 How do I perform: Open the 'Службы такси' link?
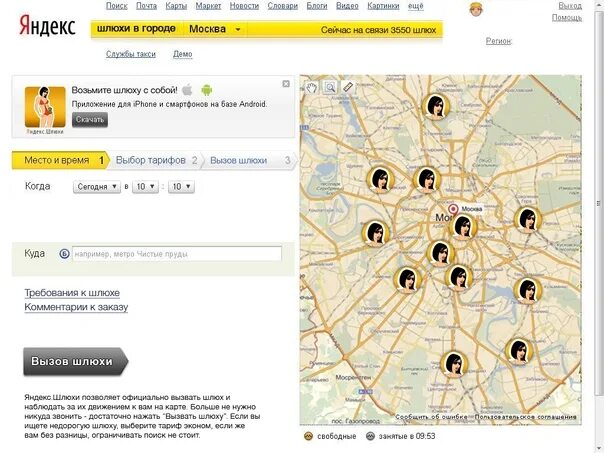(x=131, y=54)
